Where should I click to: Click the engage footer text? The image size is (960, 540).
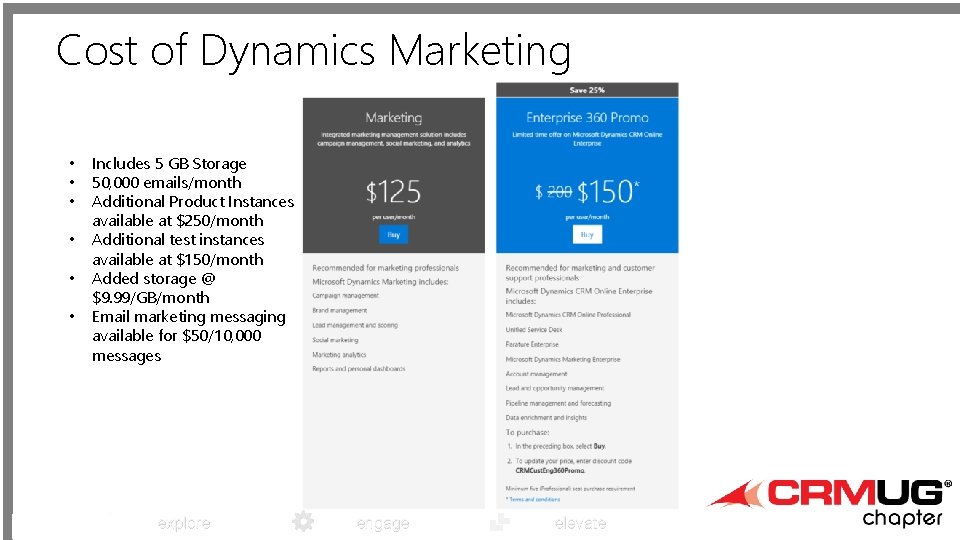(x=383, y=524)
